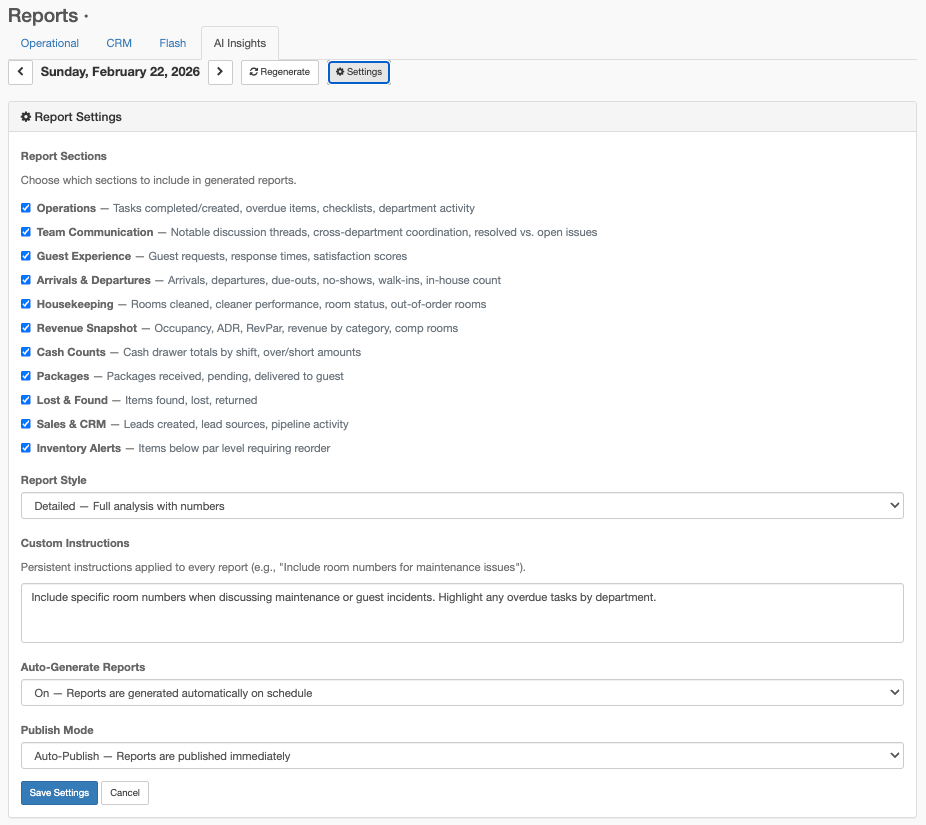The width and height of the screenshot is (926, 825).
Task: Click the 'Publish Mode' label
Action: 57,730
